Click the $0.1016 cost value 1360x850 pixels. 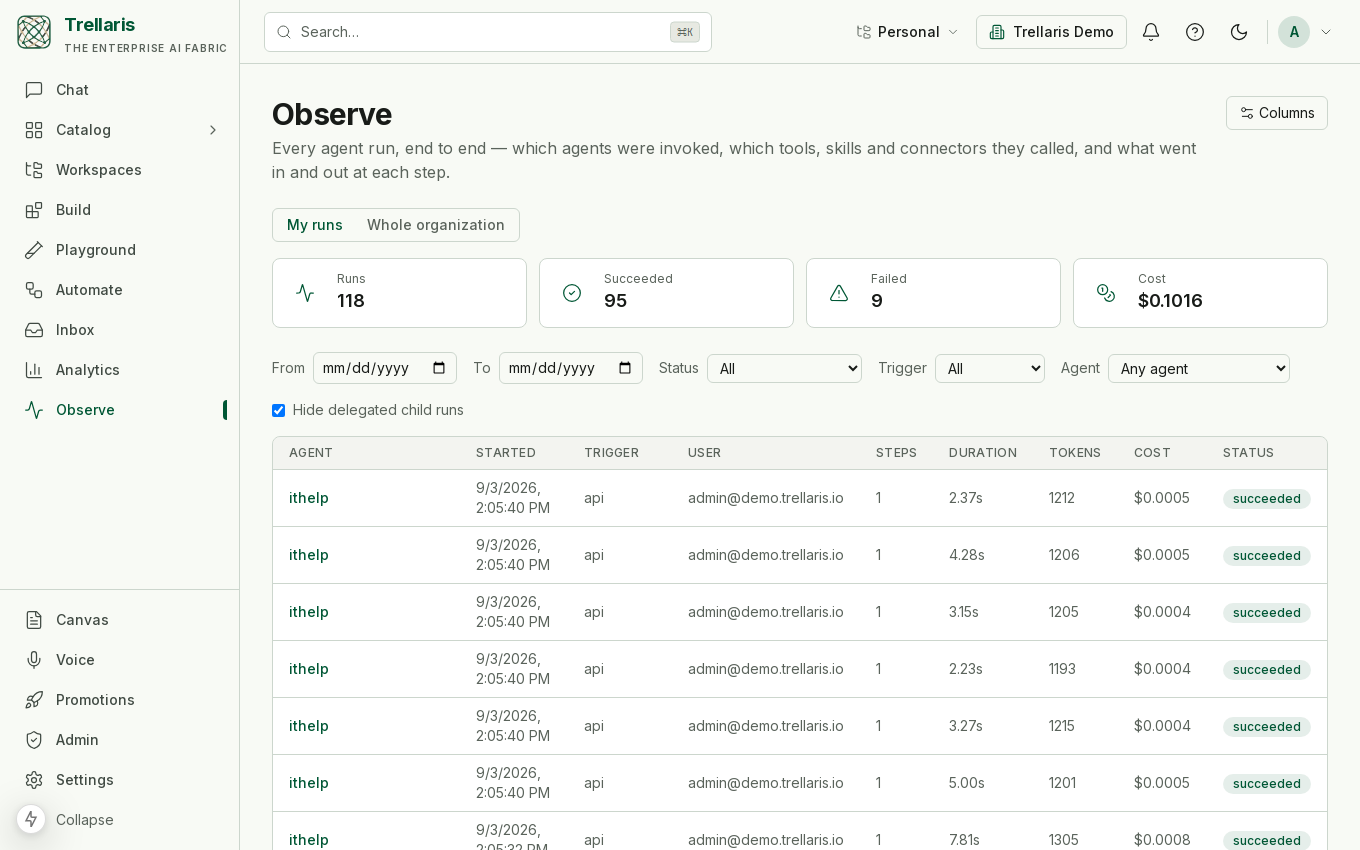(1170, 301)
